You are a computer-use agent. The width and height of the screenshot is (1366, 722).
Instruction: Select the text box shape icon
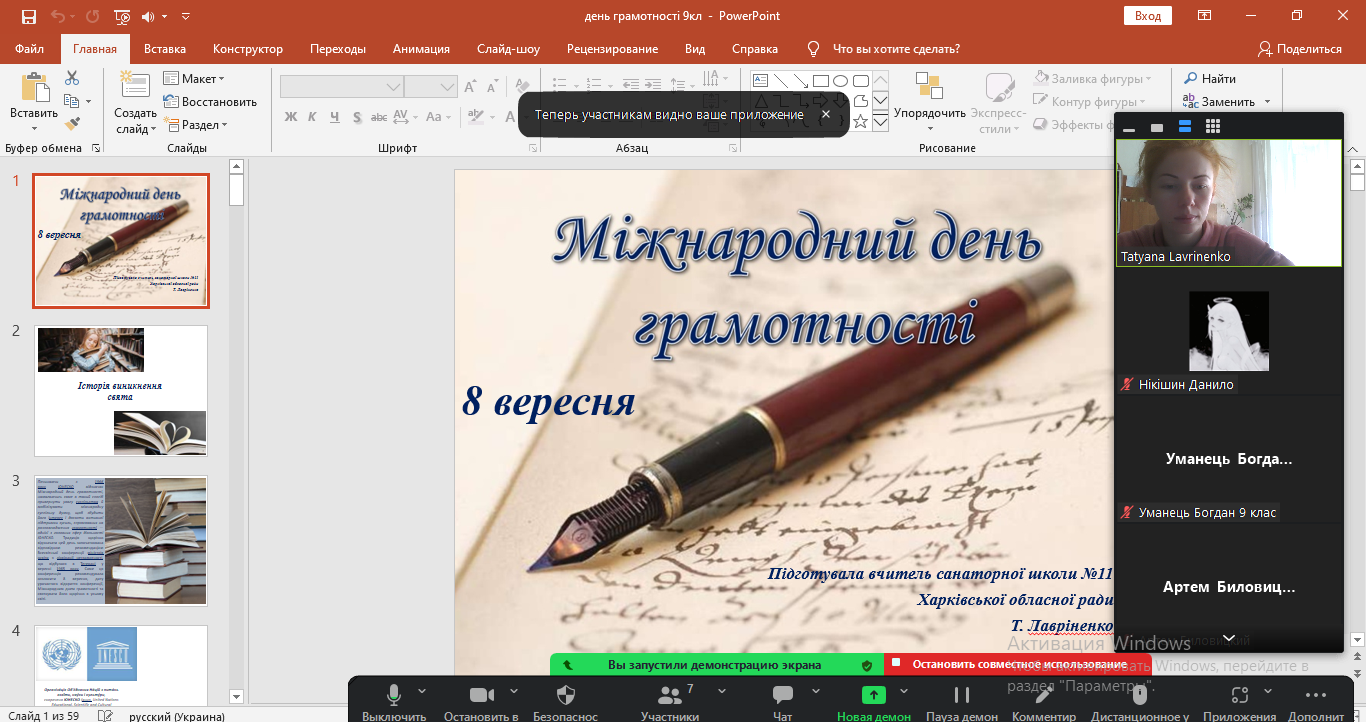(760, 81)
